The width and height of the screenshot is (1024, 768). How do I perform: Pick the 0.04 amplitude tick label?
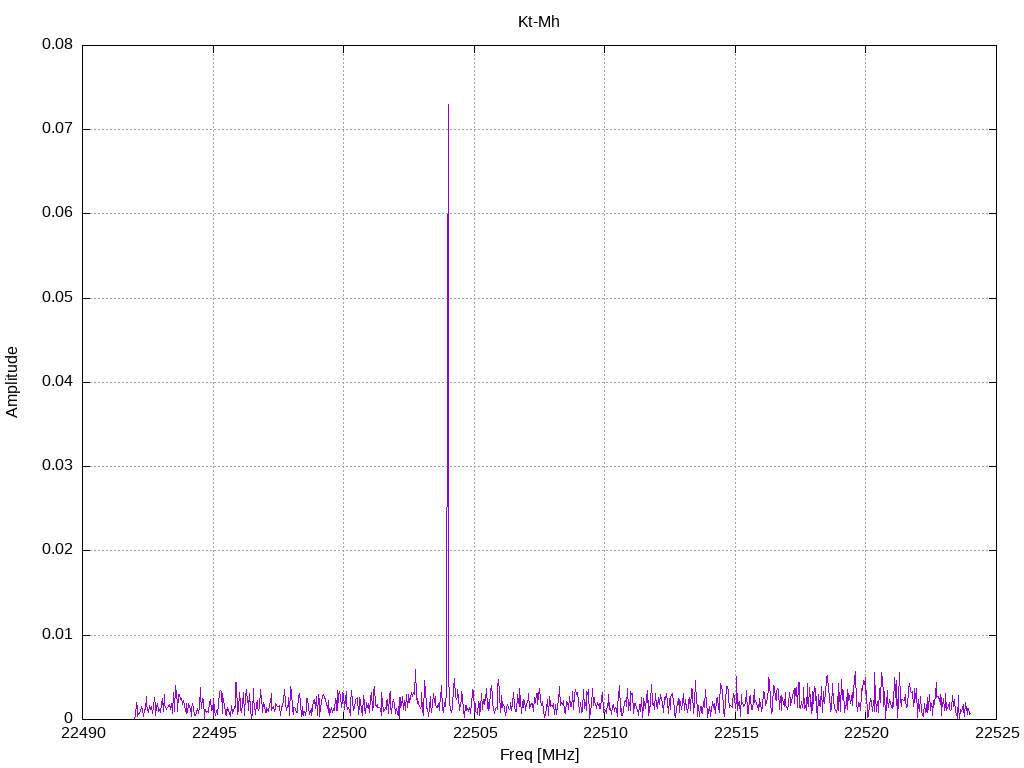click(57, 382)
